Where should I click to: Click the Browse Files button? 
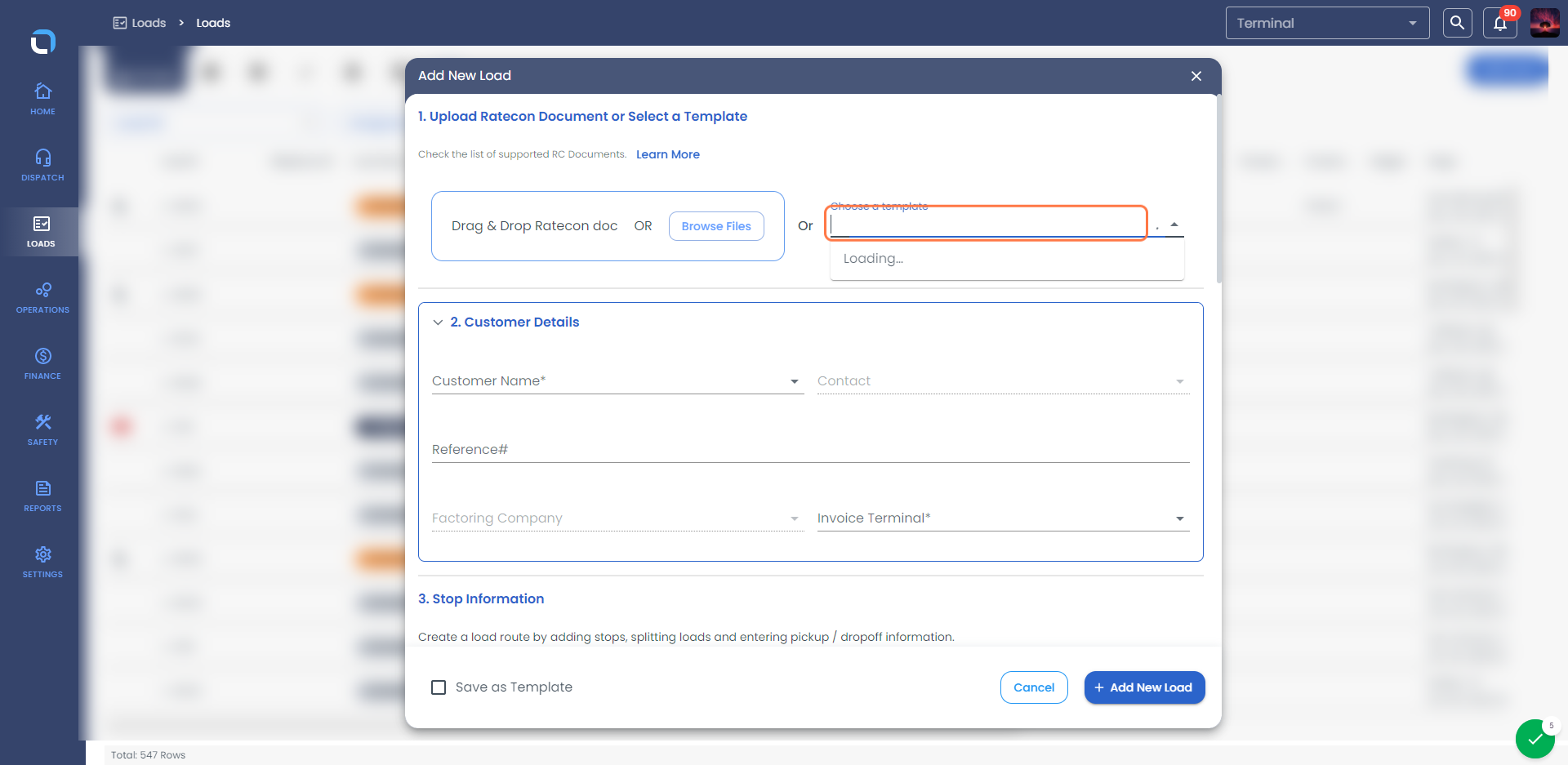[x=716, y=226]
